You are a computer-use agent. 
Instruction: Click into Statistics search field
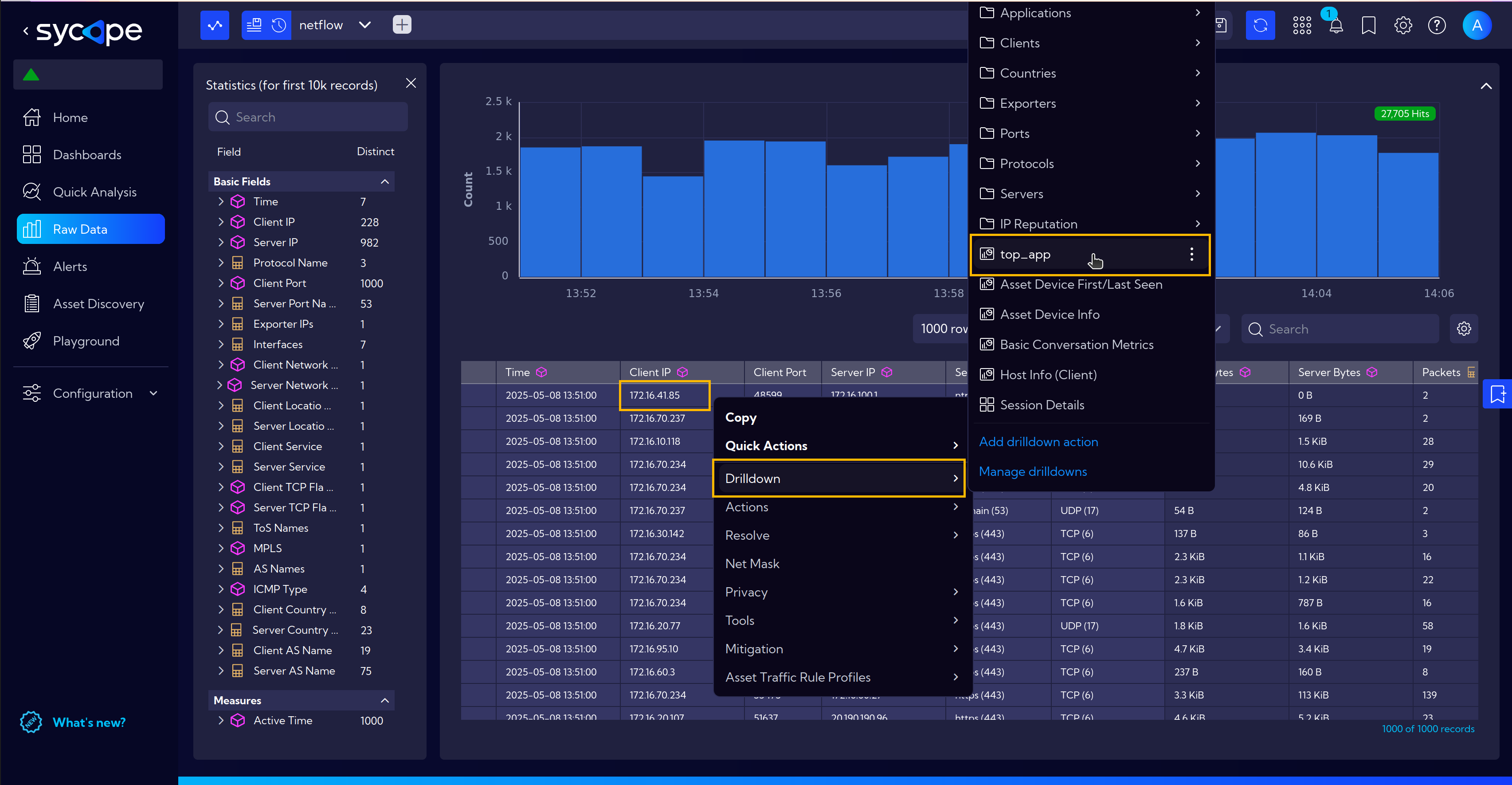[308, 118]
